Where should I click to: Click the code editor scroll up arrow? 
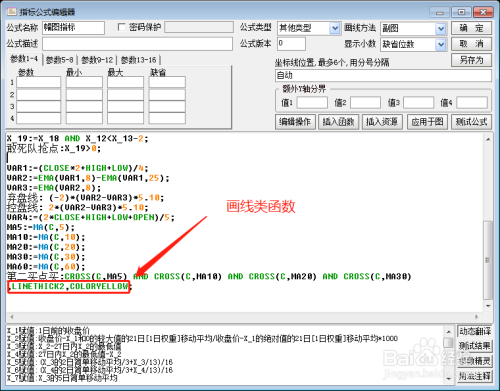[488, 139]
